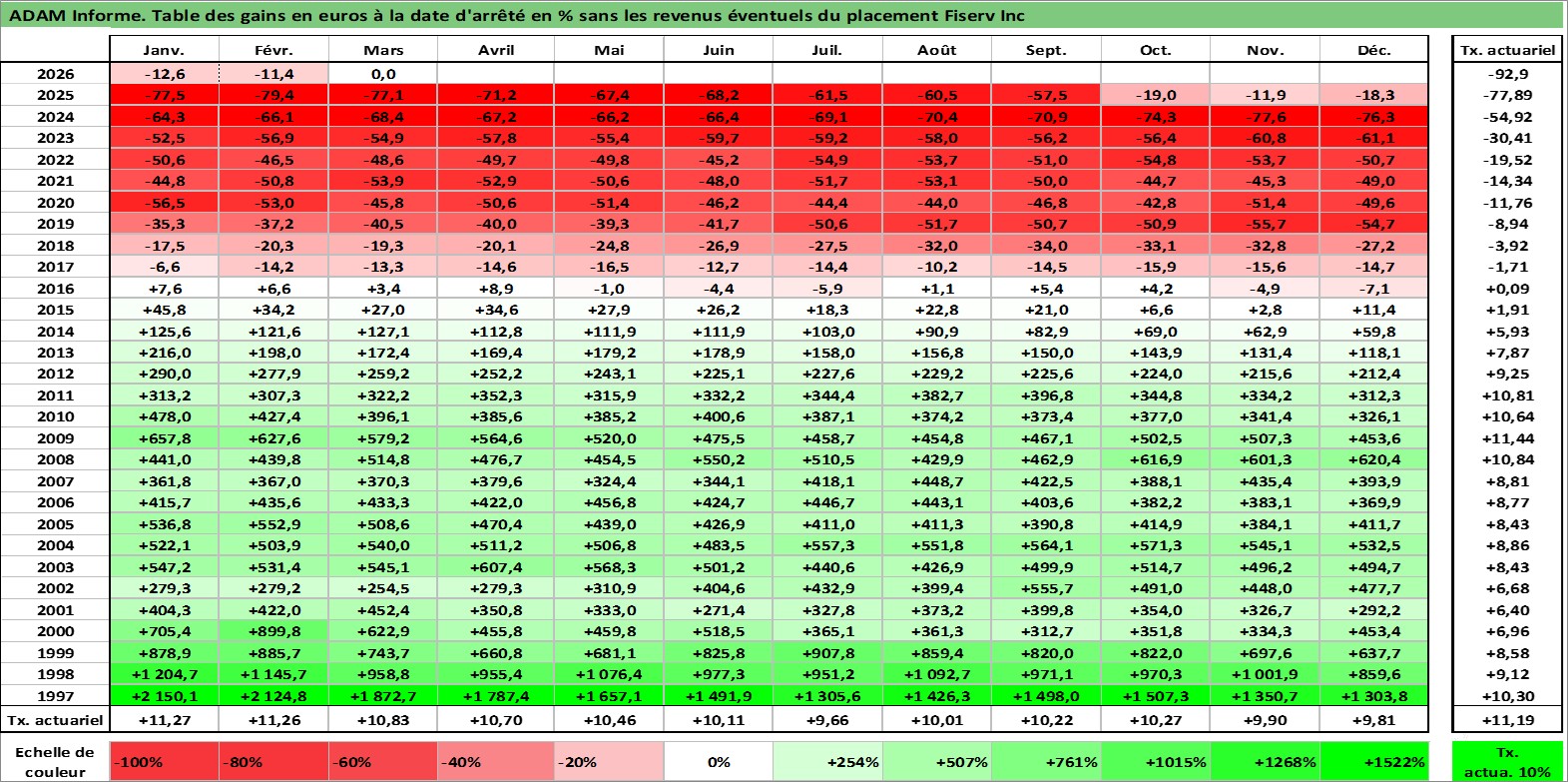Click the +1 204,7 cell
This screenshot has width=1568, height=782.
coord(164,674)
